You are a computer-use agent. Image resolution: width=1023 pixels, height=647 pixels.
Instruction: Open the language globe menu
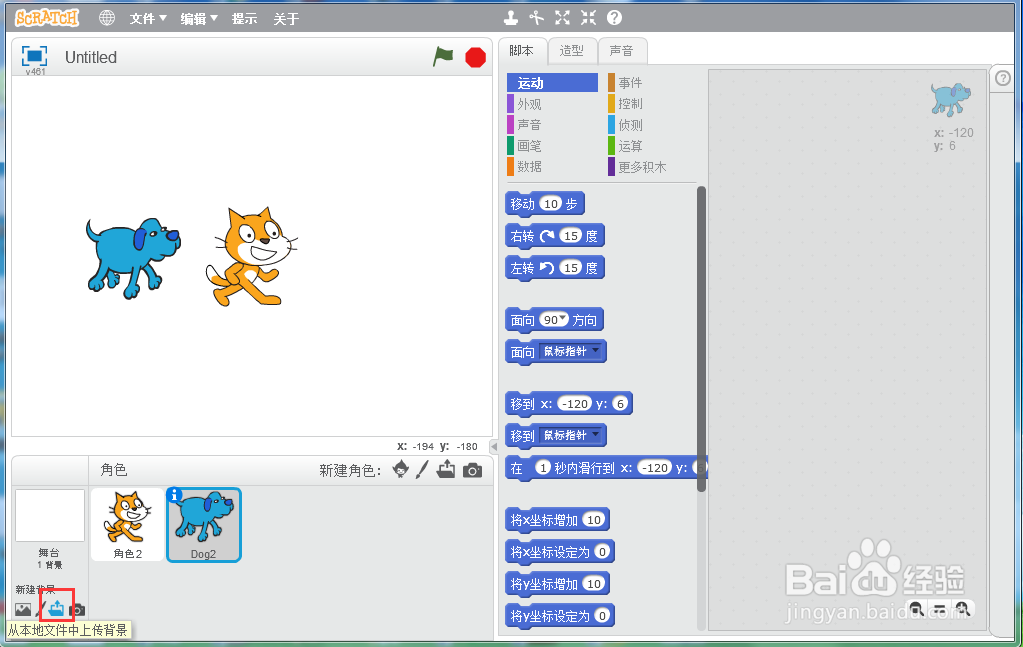pyautogui.click(x=107, y=18)
